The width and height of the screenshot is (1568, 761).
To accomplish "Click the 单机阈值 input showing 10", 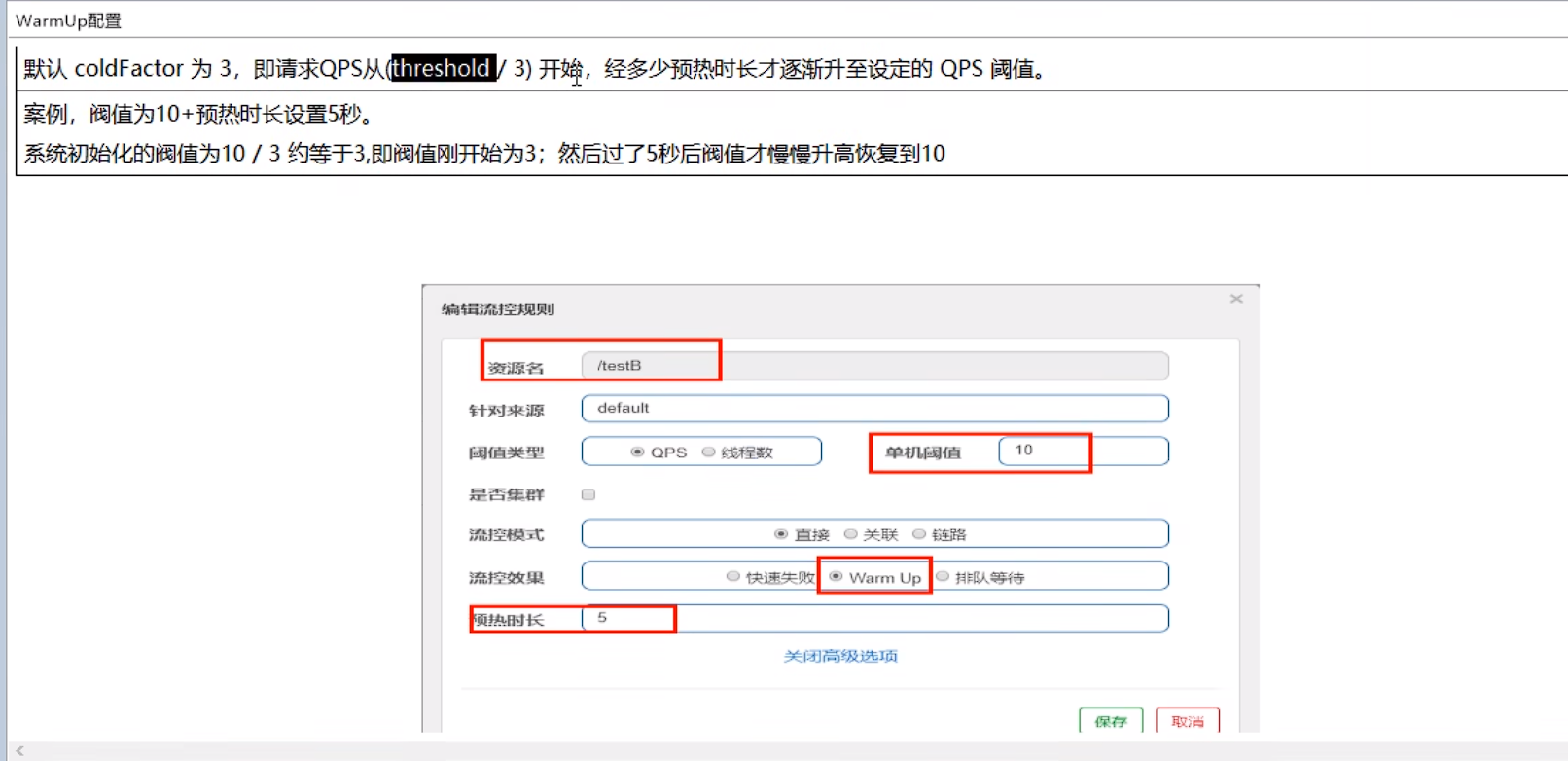I will [x=1082, y=451].
